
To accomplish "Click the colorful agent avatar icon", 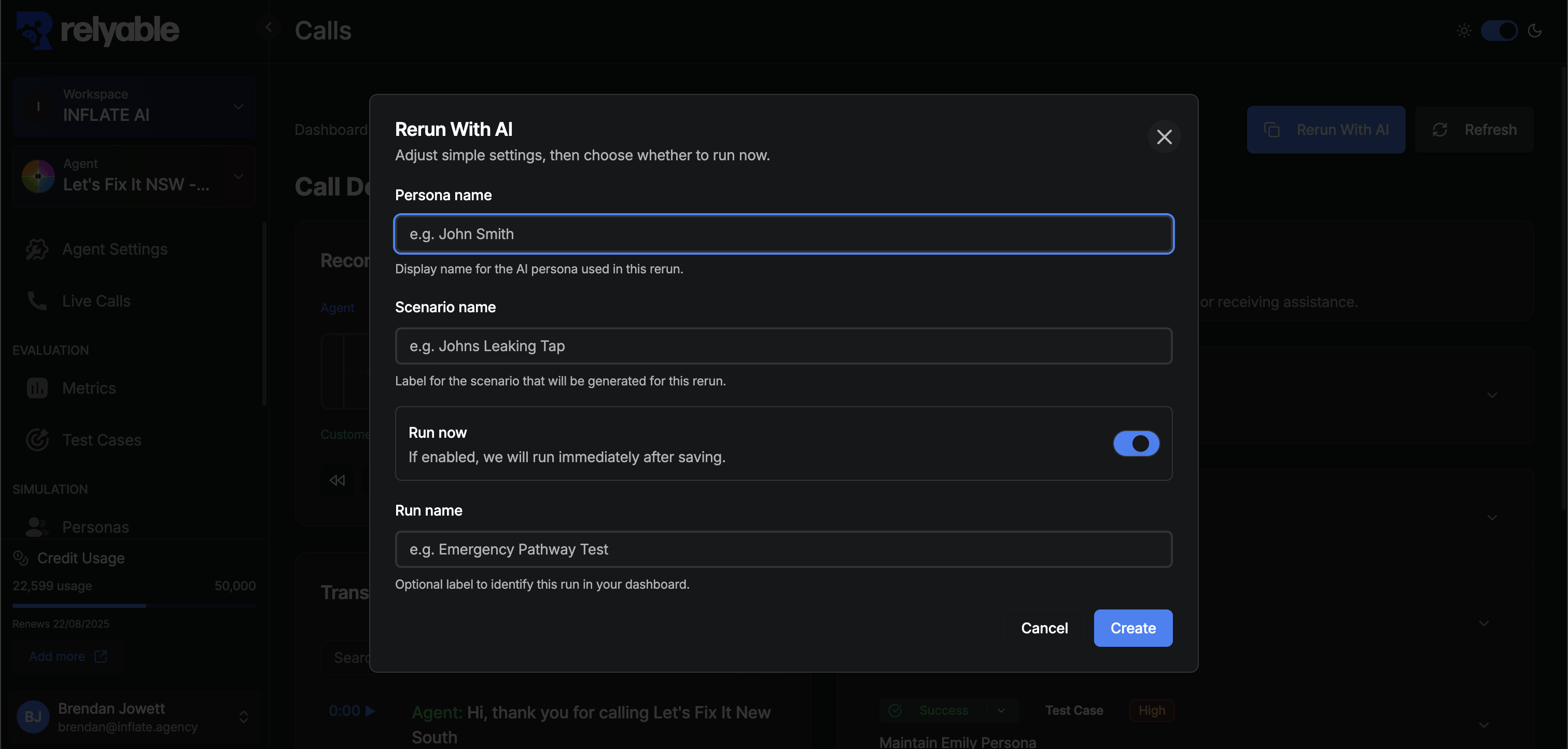I will pos(38,176).
